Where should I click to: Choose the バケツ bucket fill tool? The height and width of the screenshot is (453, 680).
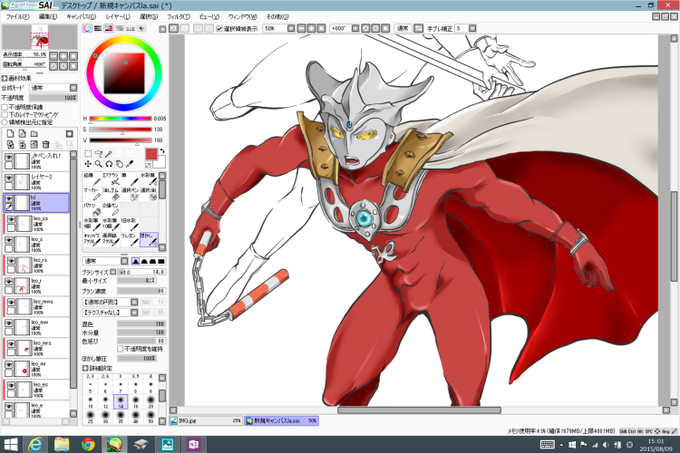(x=92, y=209)
